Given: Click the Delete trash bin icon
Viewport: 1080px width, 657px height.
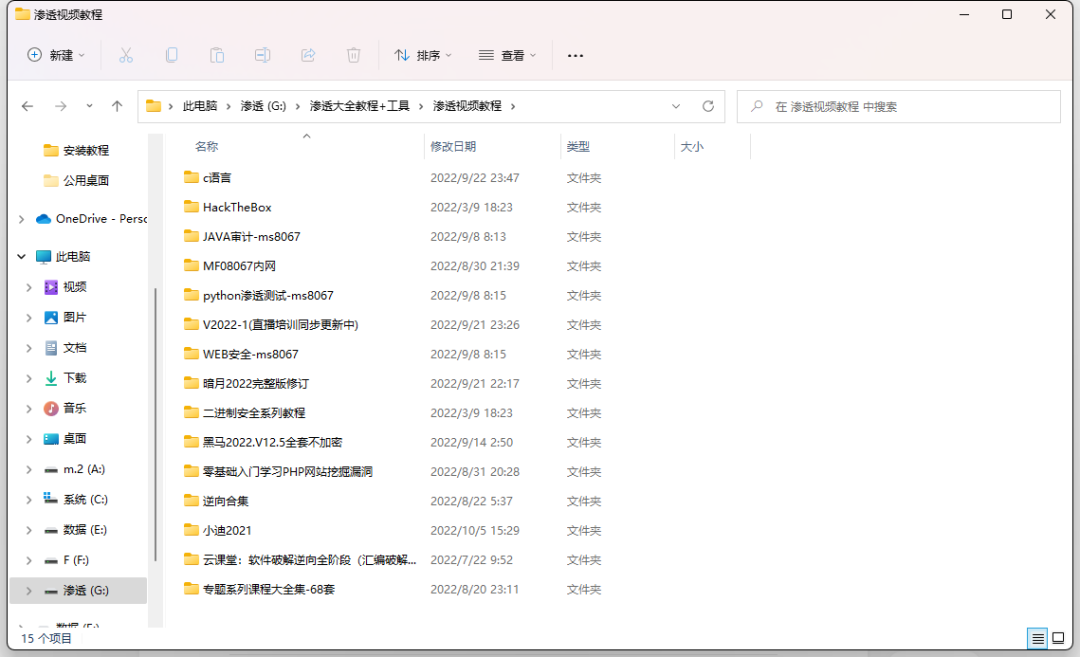Looking at the screenshot, I should (353, 55).
